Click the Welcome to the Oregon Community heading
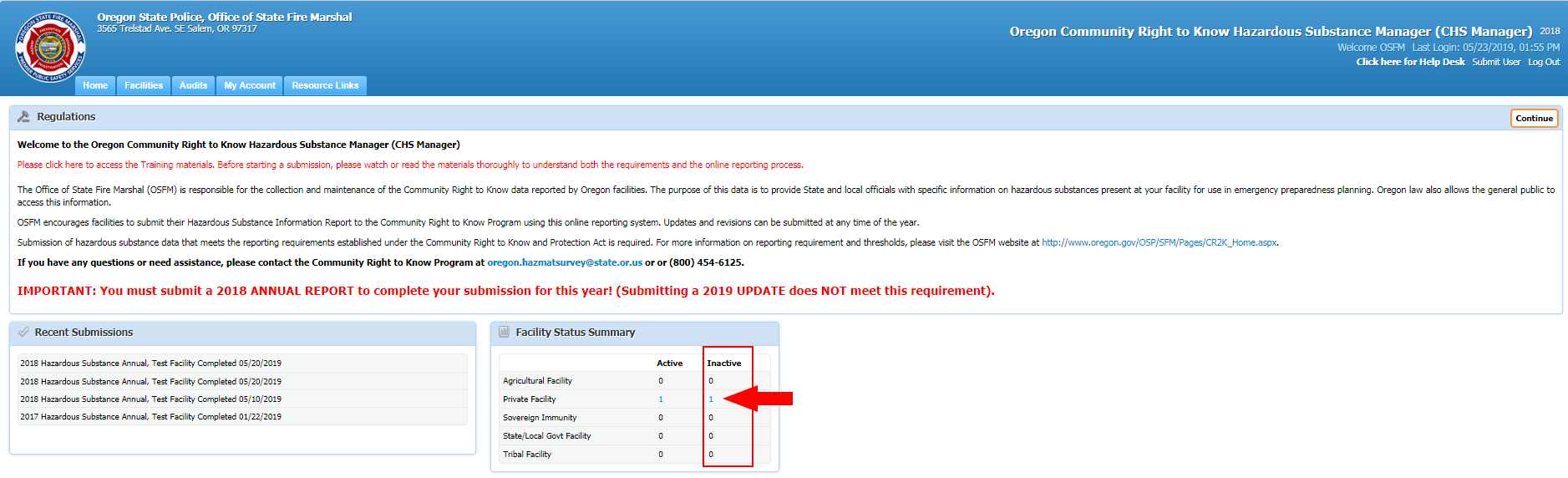This screenshot has height=478, width=1568. pyautogui.click(x=239, y=145)
